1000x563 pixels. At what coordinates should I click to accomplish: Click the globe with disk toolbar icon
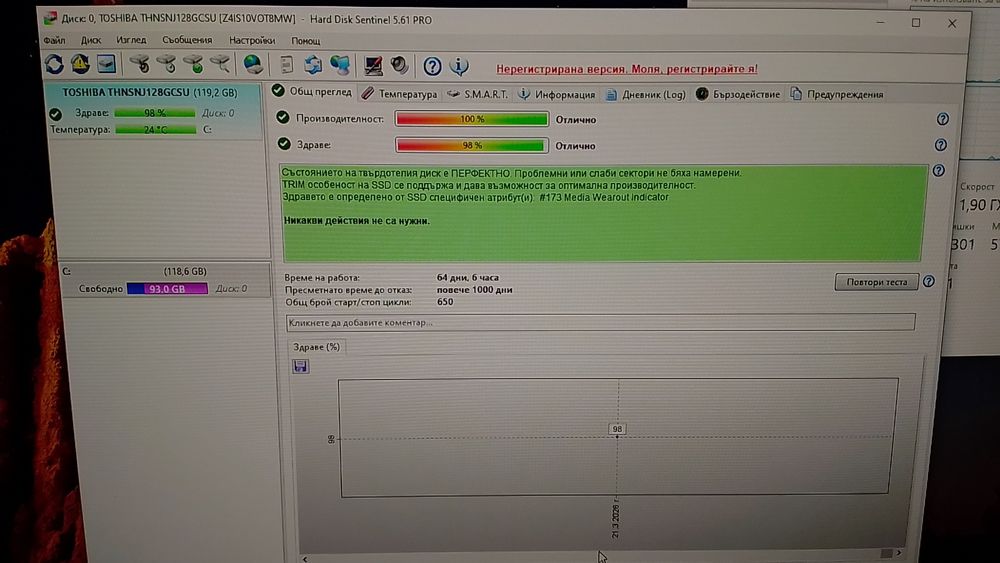pos(253,64)
